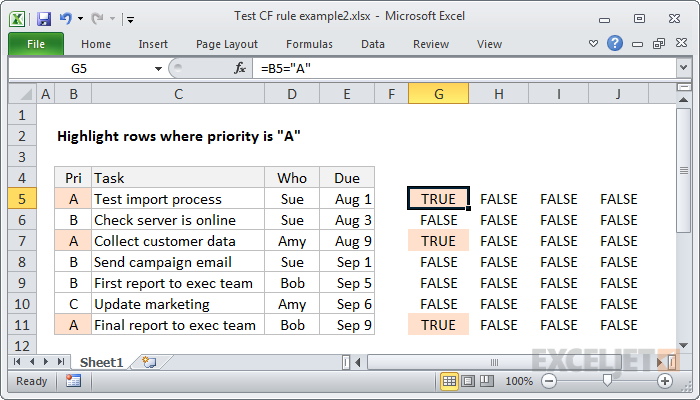Image resolution: width=700 pixels, height=400 pixels.
Task: Click the 100% zoom level
Action: pos(519,381)
